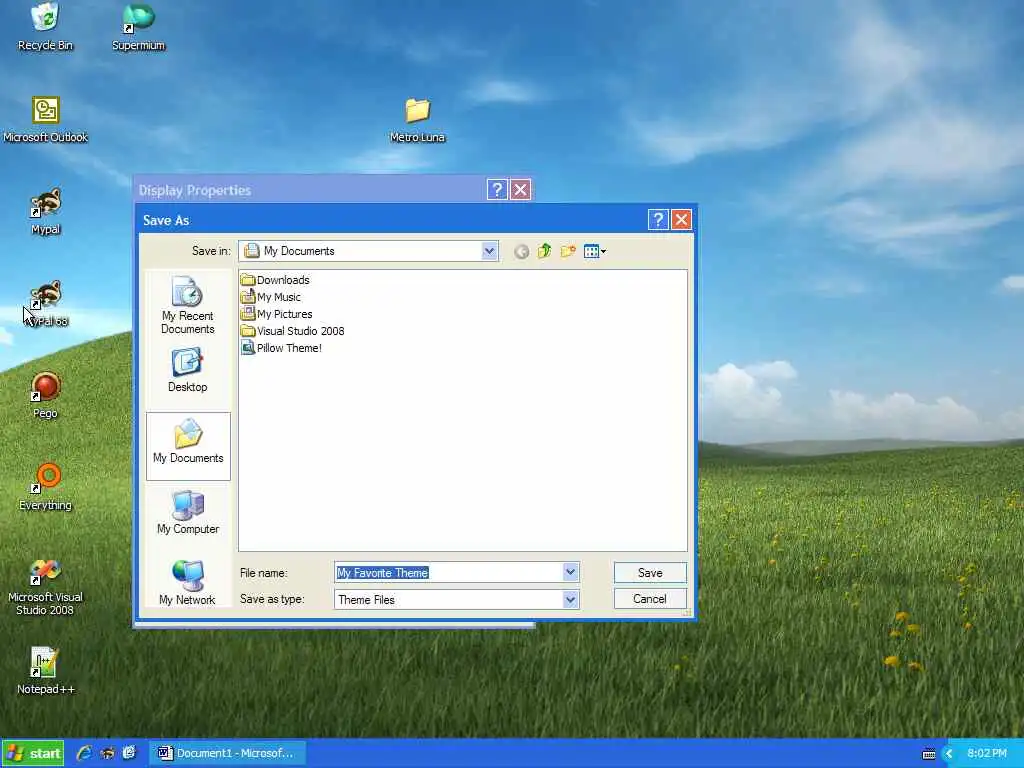Launch Mypal from quick launch

[x=107, y=754]
